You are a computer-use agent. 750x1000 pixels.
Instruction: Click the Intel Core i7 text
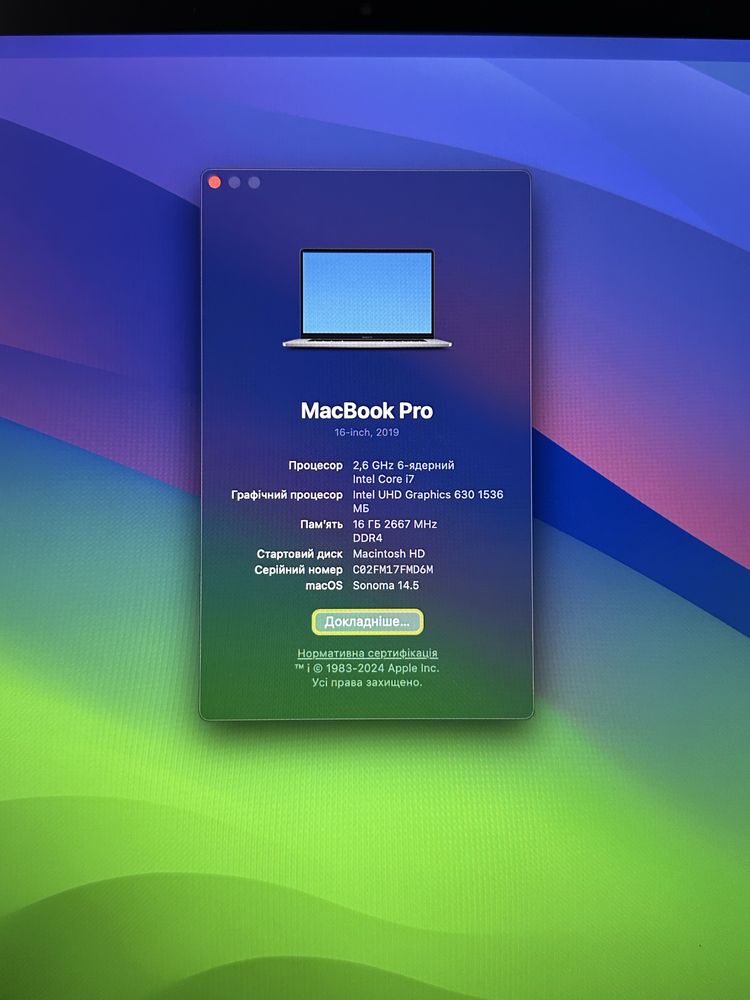coord(384,479)
